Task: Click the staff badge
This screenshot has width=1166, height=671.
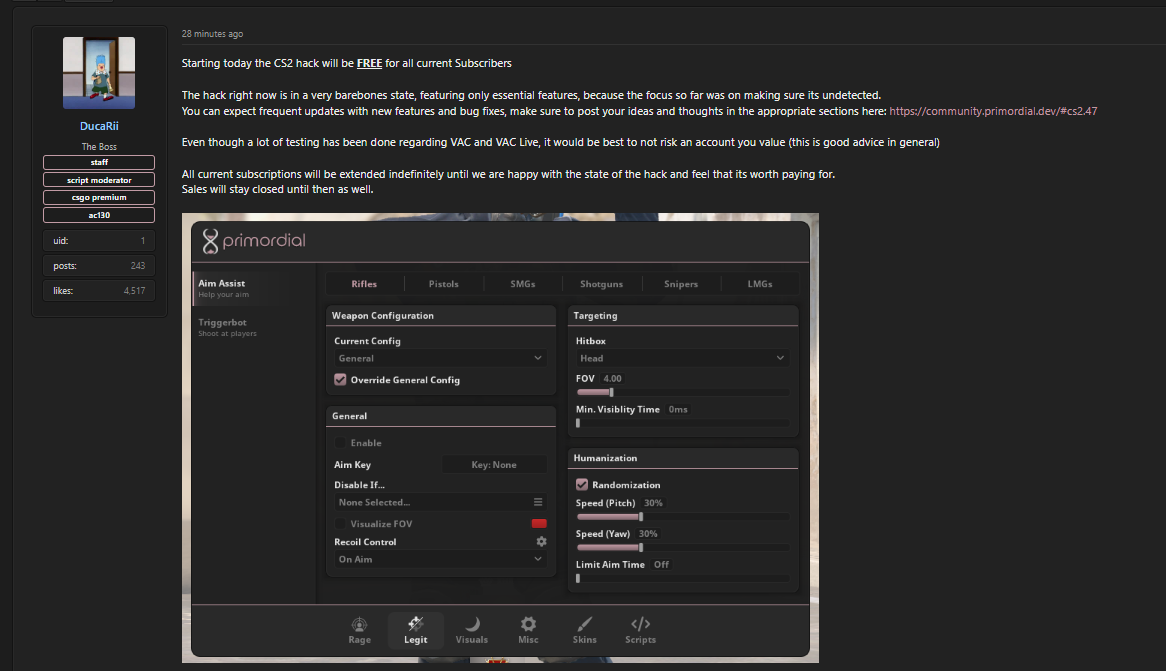Action: pyautogui.click(x=99, y=162)
